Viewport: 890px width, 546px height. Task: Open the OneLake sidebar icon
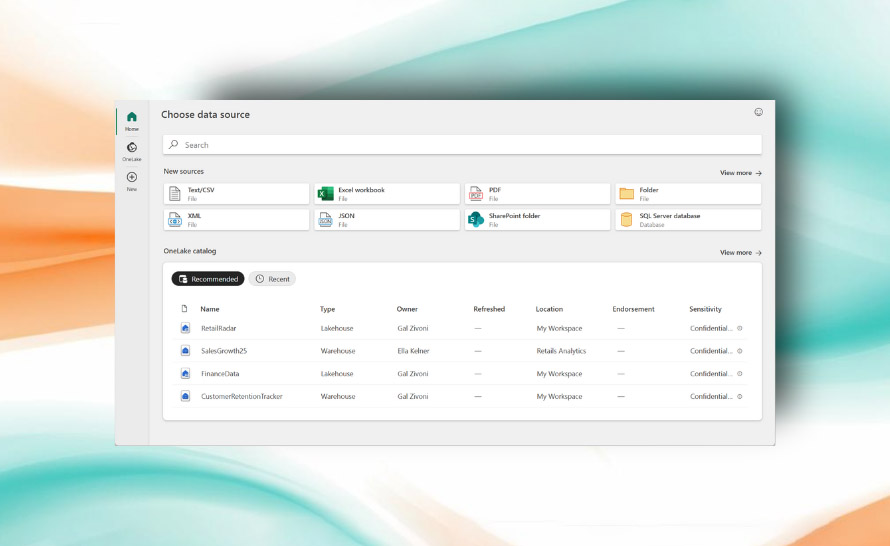pos(132,148)
